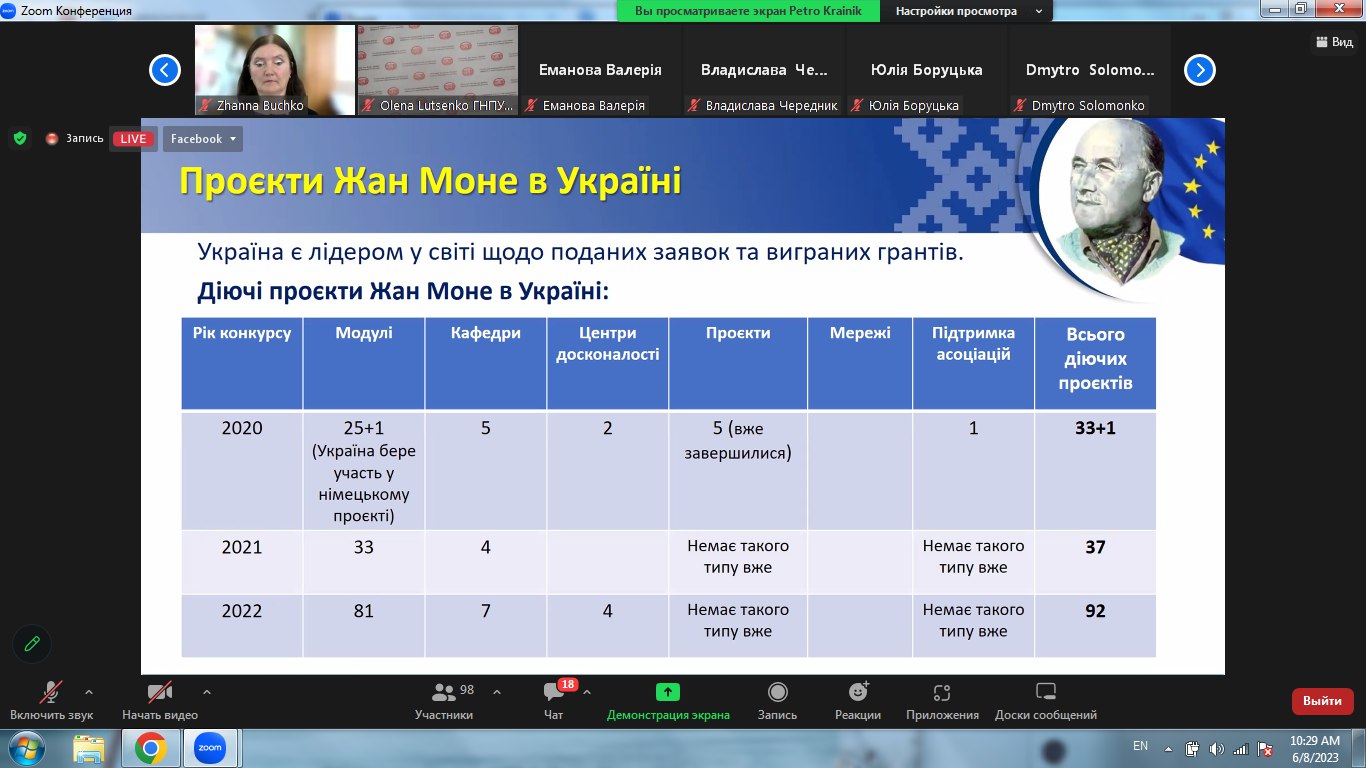Open File Explorer from taskbar
The image size is (1366, 768).
[89, 748]
